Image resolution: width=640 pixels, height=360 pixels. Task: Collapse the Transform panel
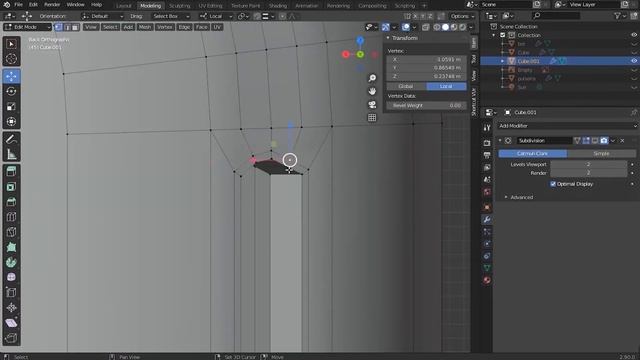[x=388, y=38]
